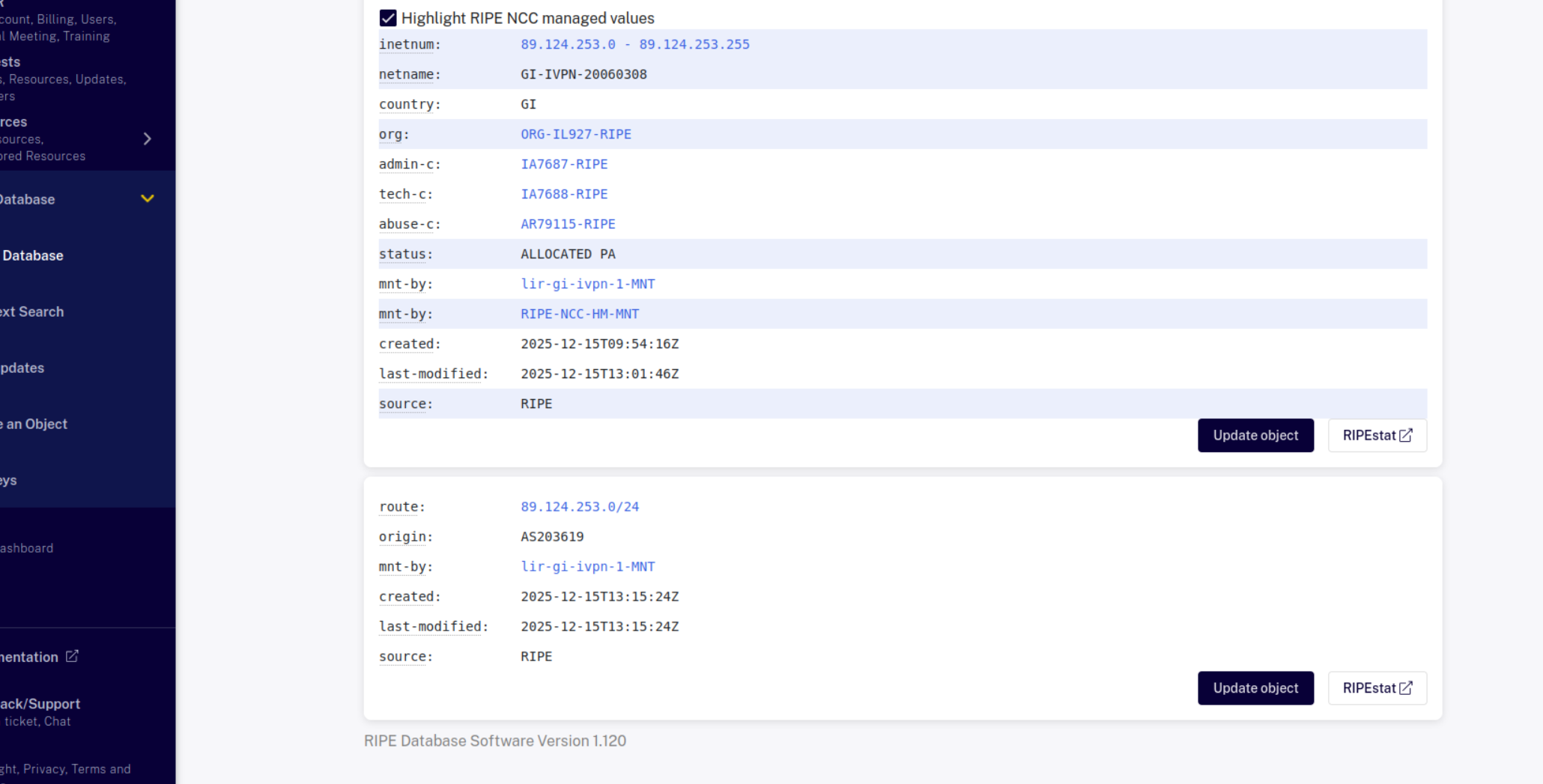Click external link icon on inetnum RIPEstat button
This screenshot has height=784, width=1543.
pos(1406,435)
